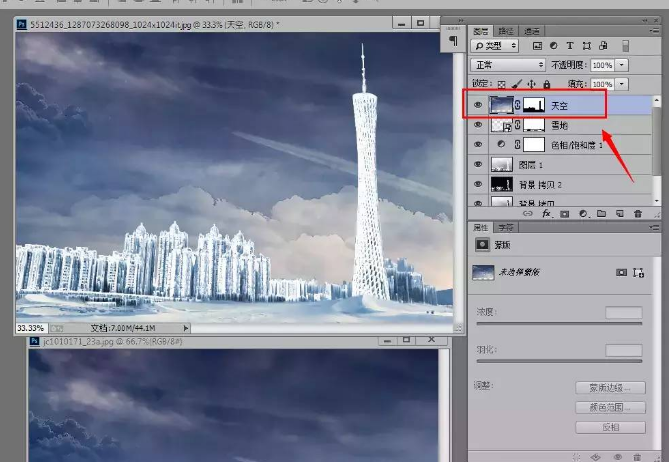Lock all layer attributes with padlock

coord(547,84)
